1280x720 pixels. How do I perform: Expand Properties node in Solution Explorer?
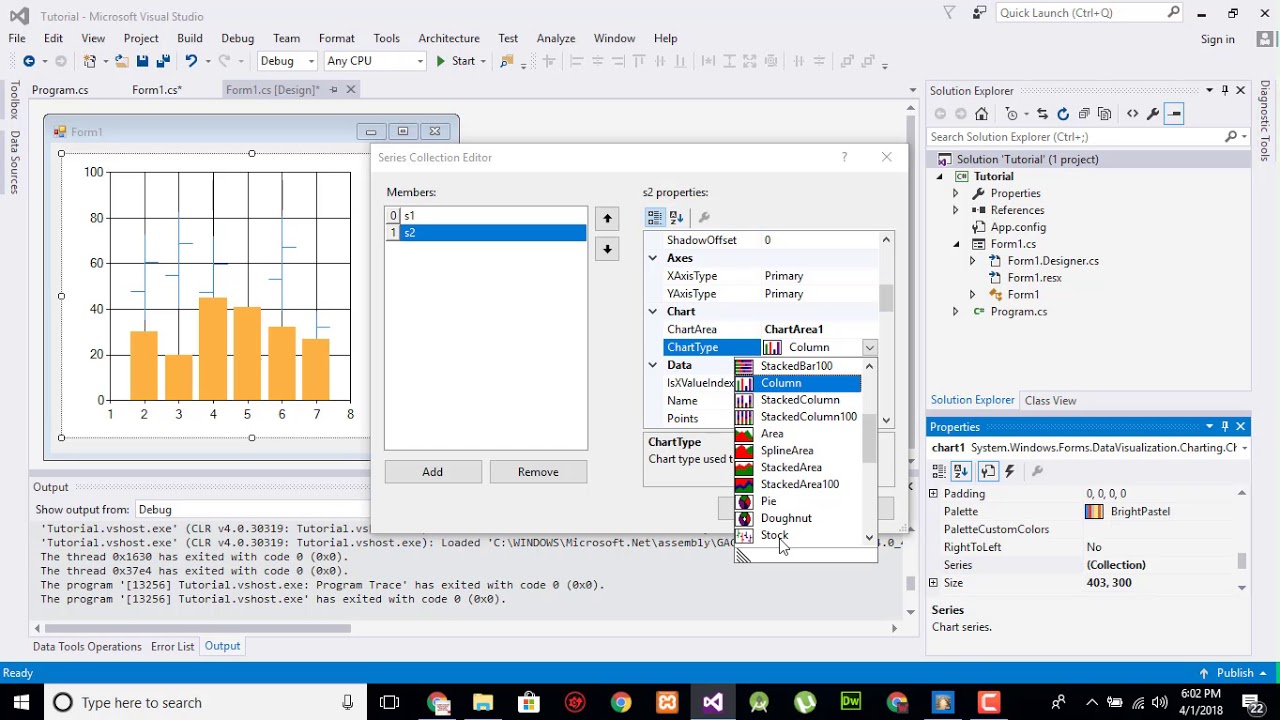coord(955,193)
